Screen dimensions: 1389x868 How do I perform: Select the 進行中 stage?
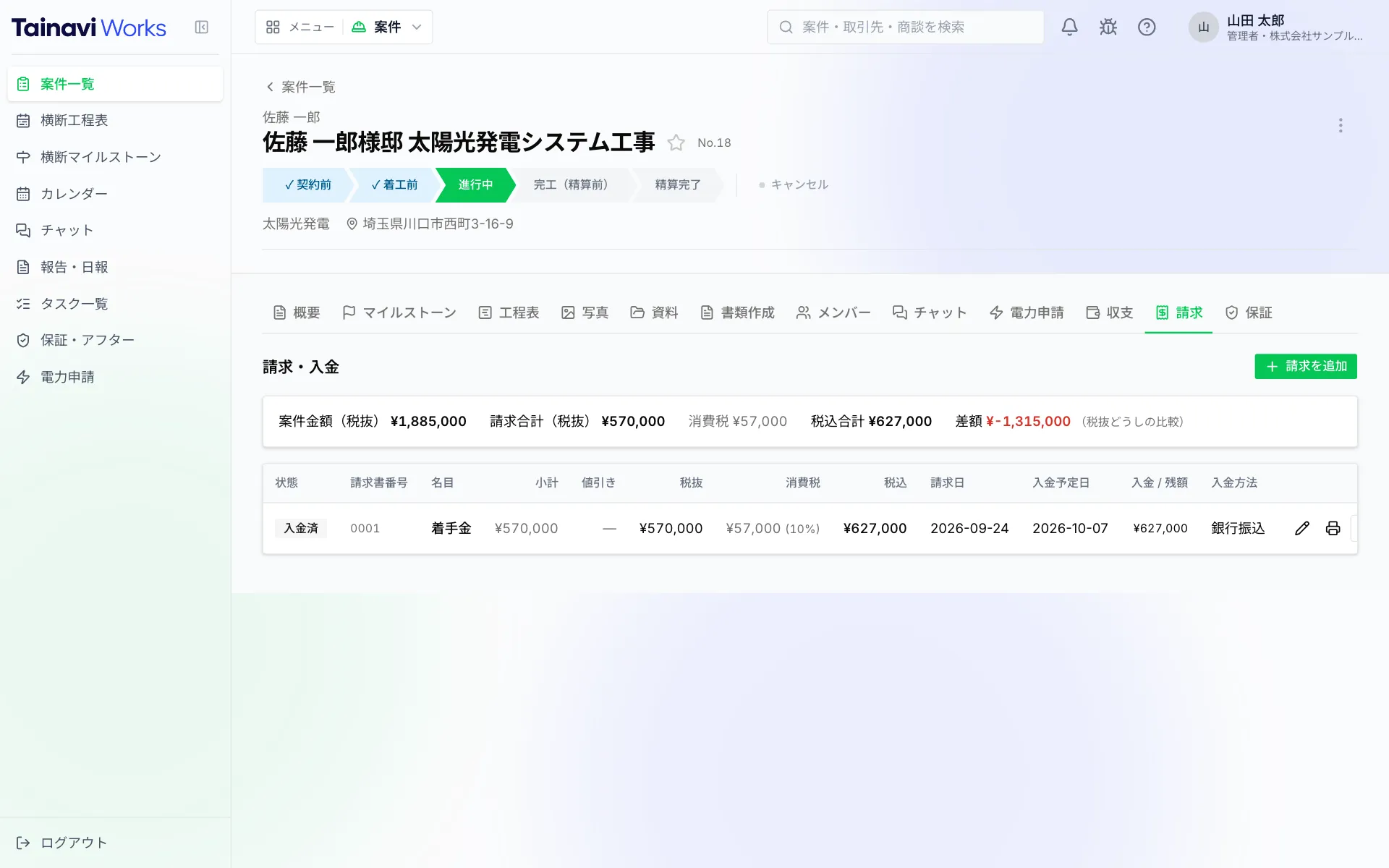click(x=475, y=184)
